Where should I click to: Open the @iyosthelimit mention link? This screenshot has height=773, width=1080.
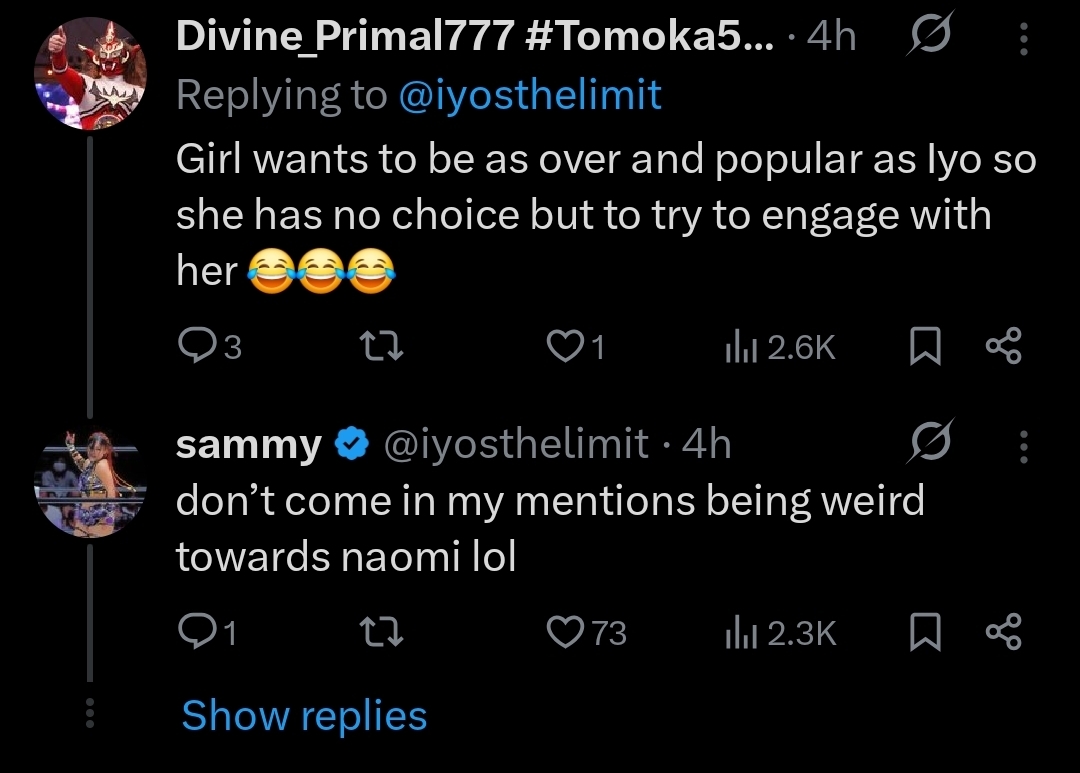530,95
